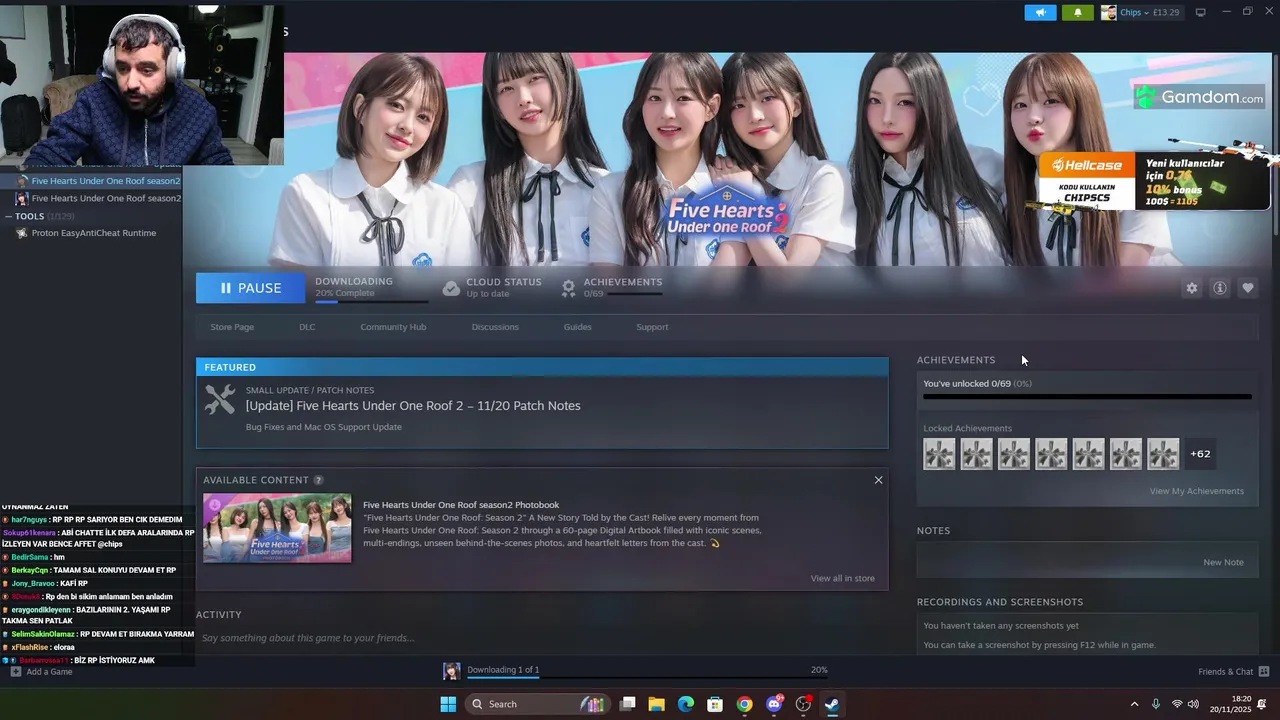The width and height of the screenshot is (1280, 720).
Task: Open the DLC tab
Action: 307,327
